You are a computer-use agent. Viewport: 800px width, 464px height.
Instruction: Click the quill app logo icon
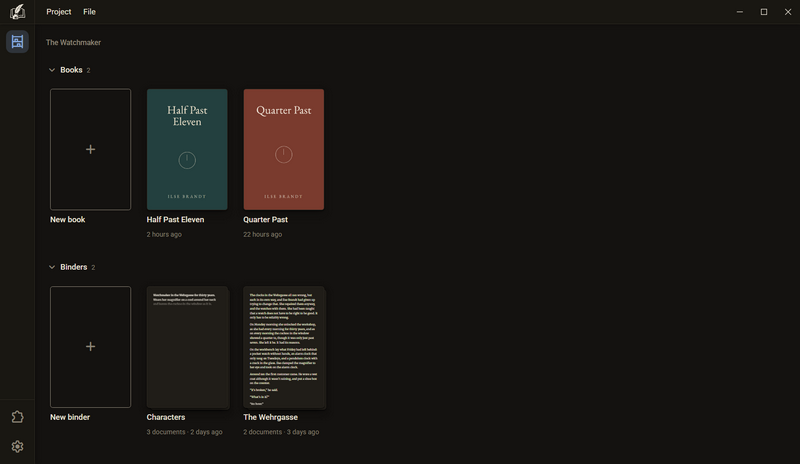tap(17, 11)
